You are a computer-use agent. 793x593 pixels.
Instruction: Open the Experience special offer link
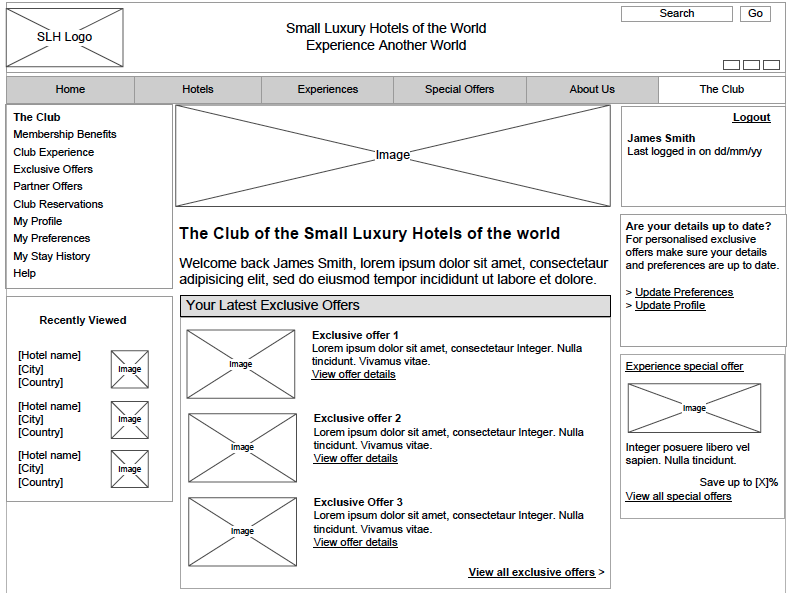(x=684, y=366)
